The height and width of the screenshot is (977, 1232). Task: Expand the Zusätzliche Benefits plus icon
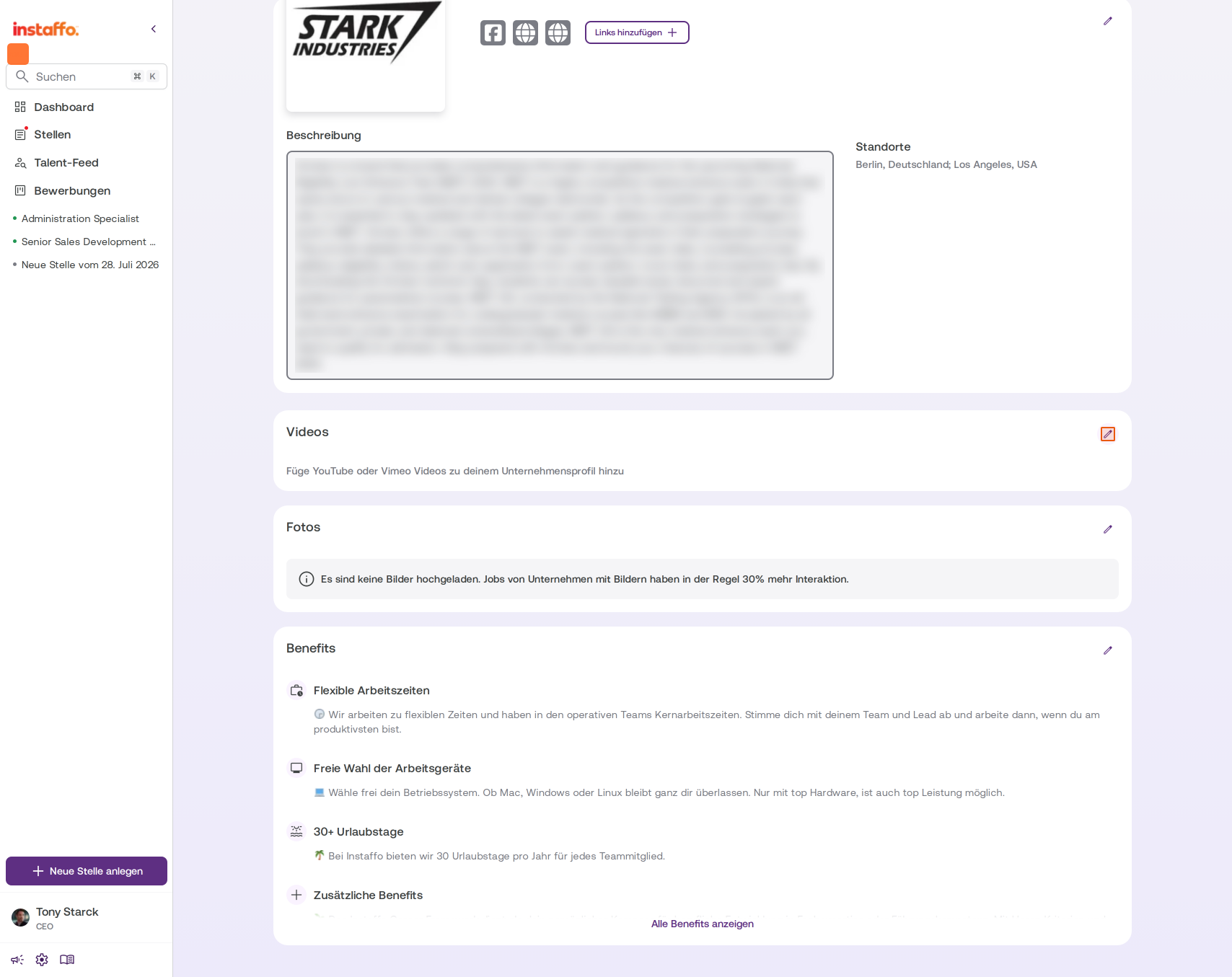(296, 895)
